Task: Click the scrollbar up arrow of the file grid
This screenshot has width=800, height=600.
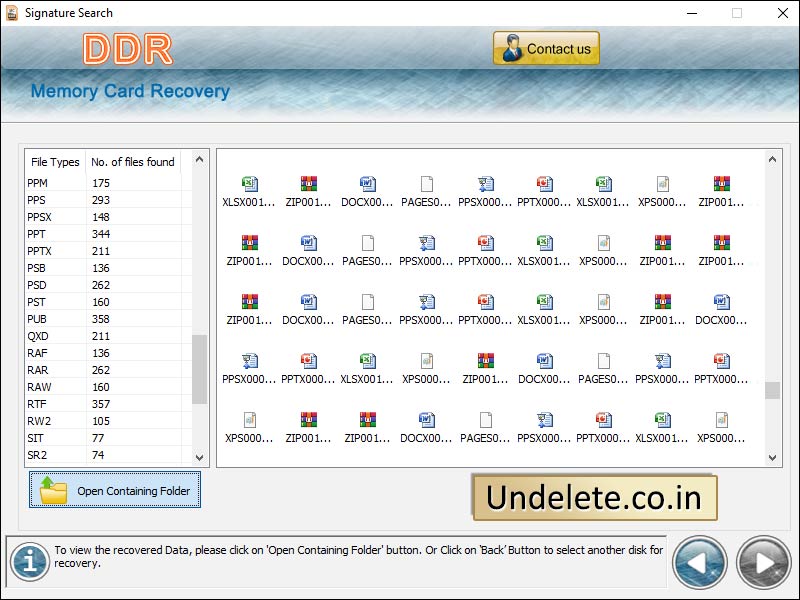Action: [772, 157]
